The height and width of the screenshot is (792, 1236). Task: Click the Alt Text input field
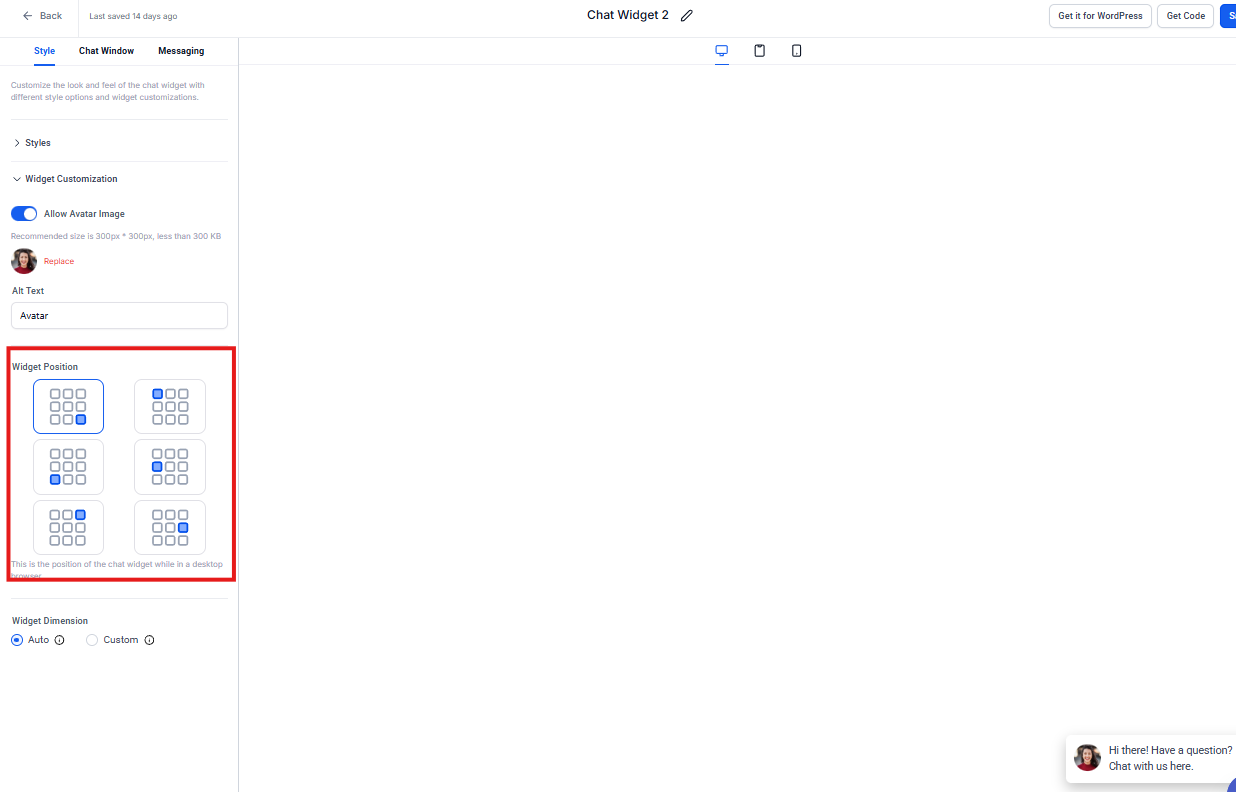(x=119, y=316)
